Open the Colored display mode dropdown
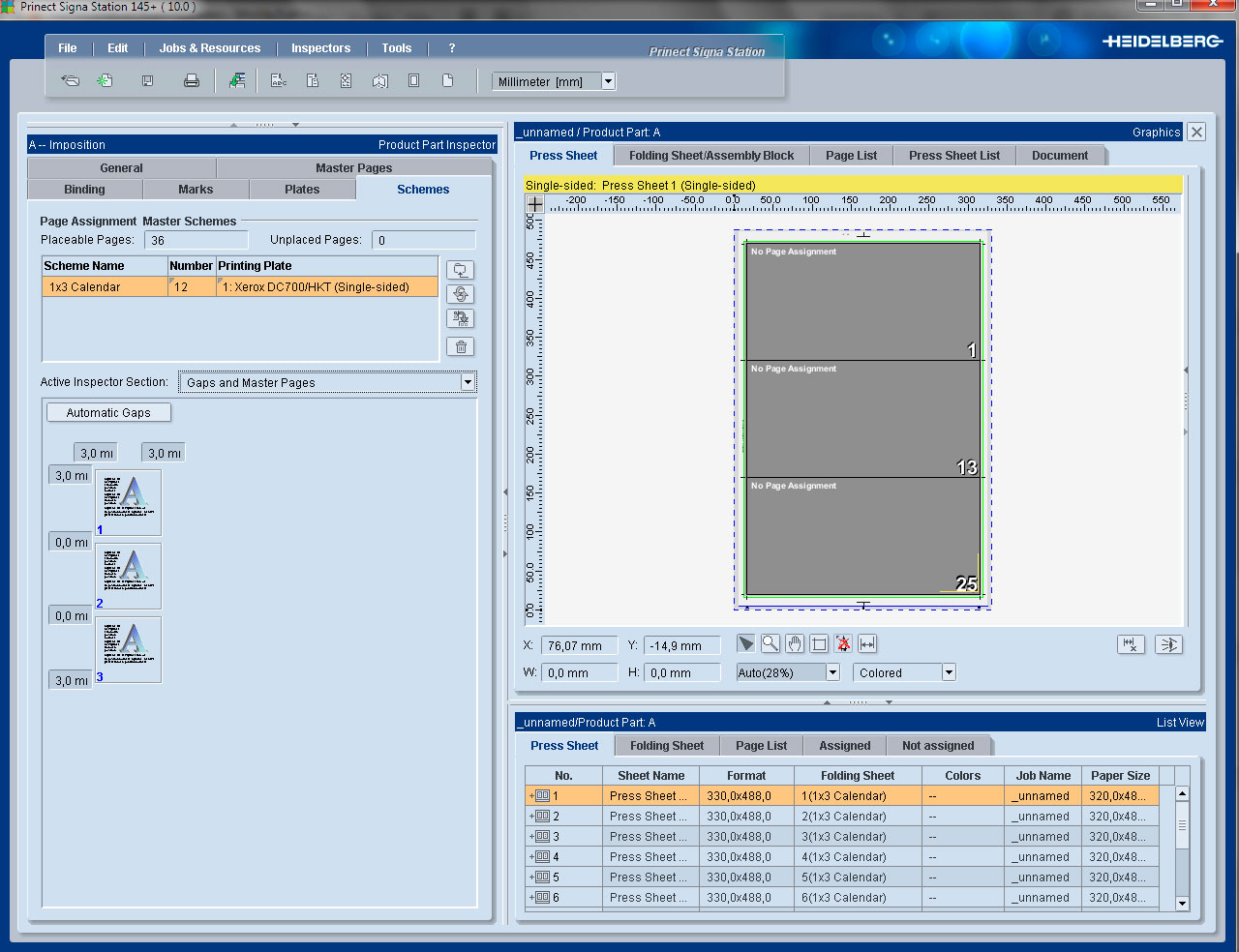1239x952 pixels. pyautogui.click(x=949, y=672)
